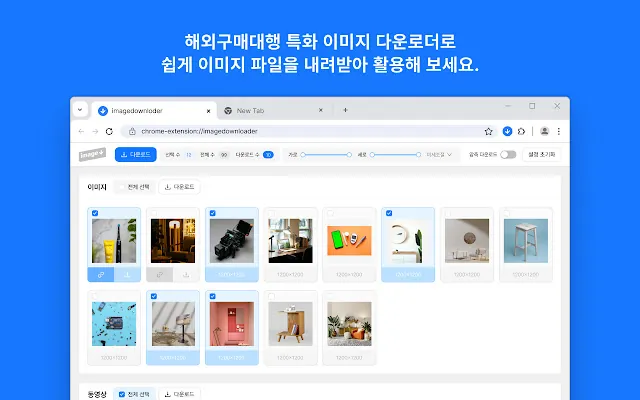Link icon on the lamp room image card
640x400 pixels.
pos(160,275)
